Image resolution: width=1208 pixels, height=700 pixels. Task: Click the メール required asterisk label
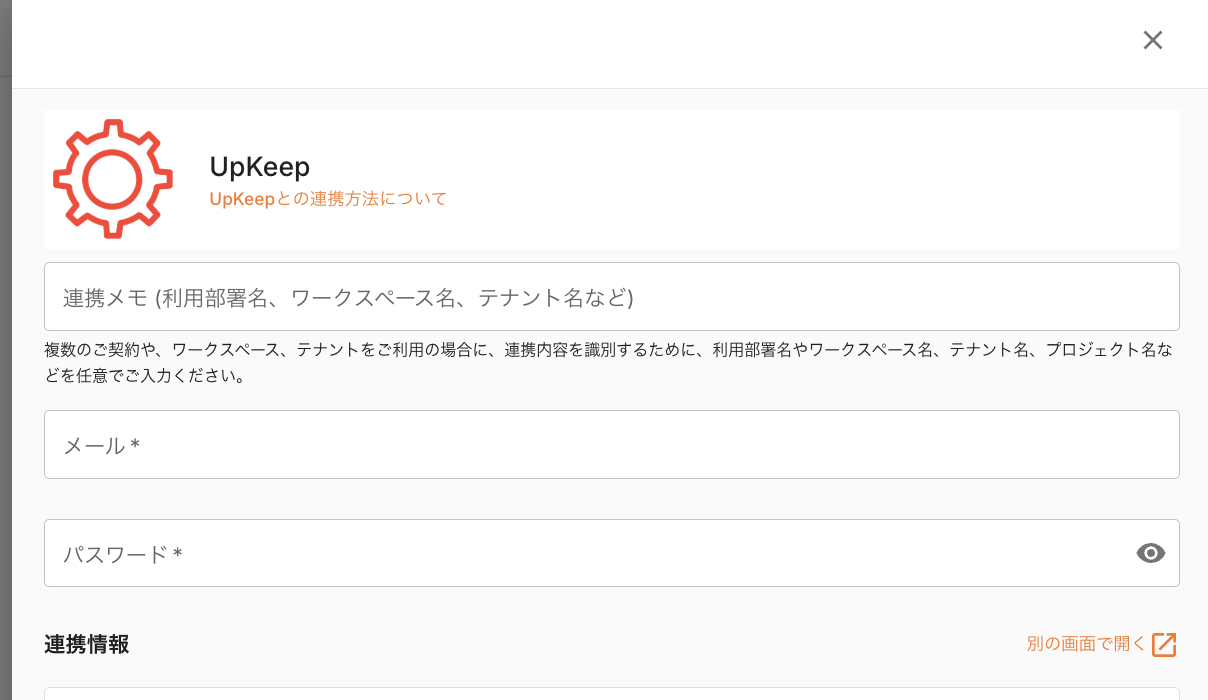coord(134,446)
